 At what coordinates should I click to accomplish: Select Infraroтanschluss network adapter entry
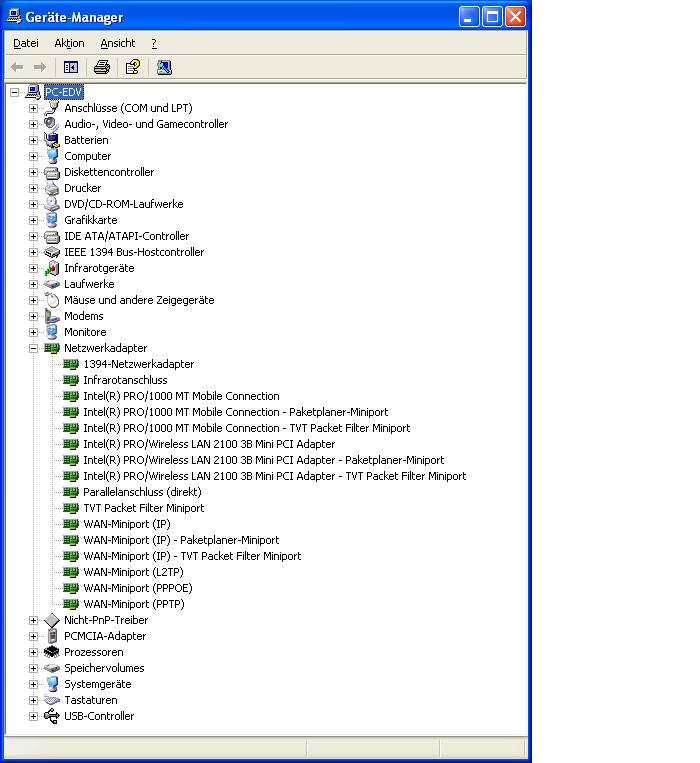[x=125, y=380]
